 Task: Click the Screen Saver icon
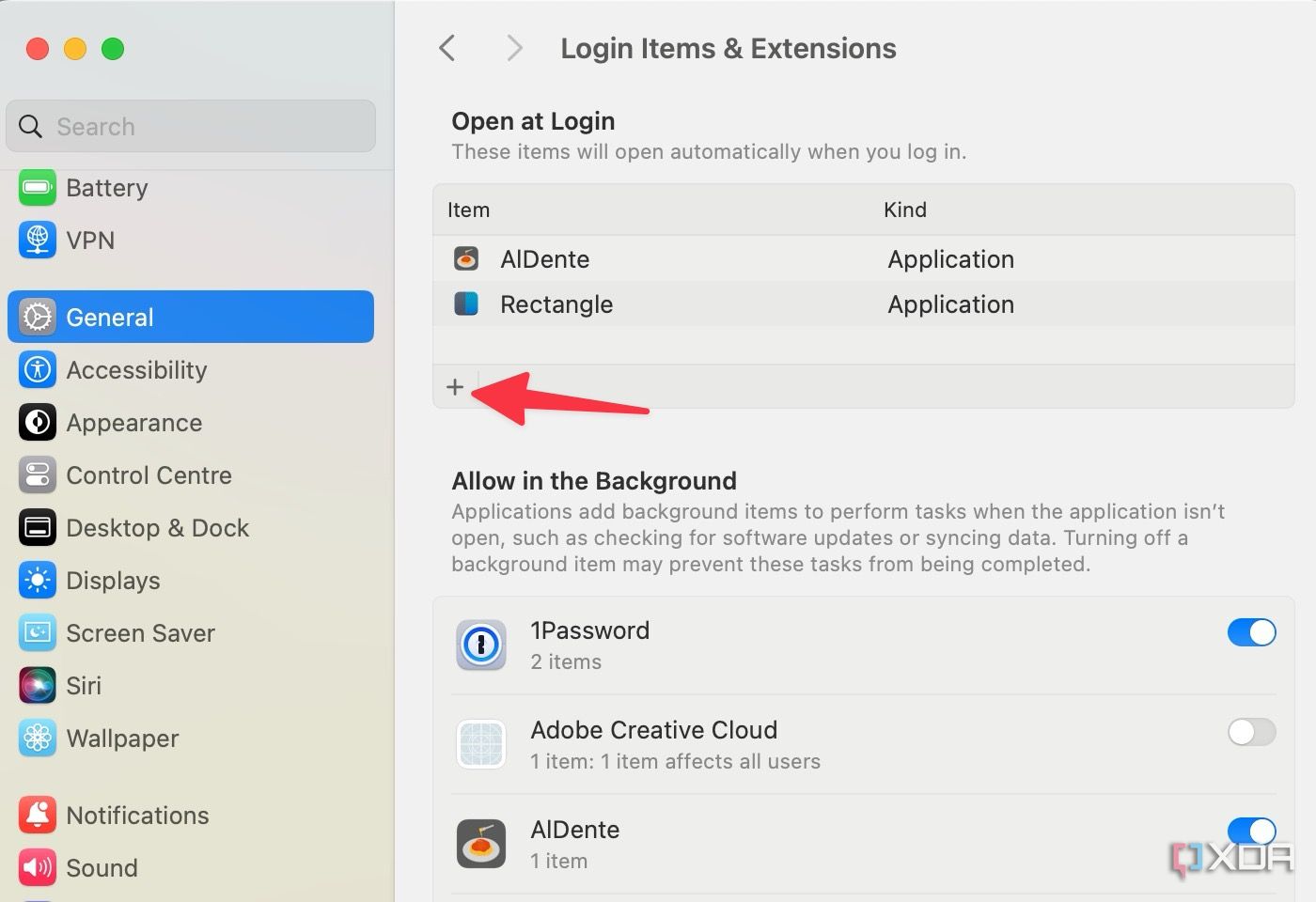(38, 633)
